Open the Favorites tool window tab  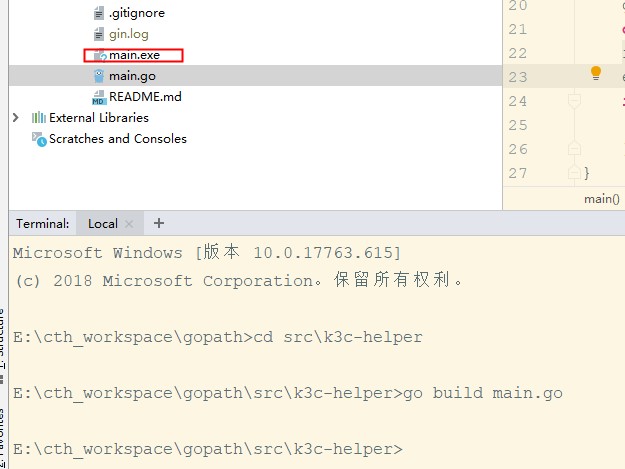2,438
